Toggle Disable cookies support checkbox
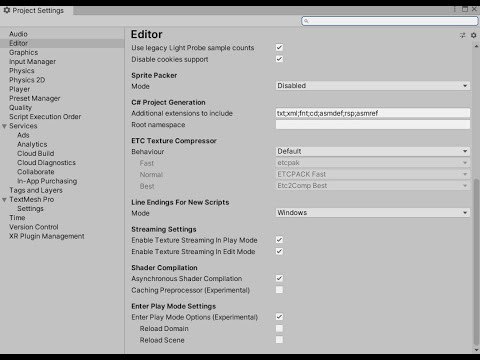480x360 pixels. (279, 59)
